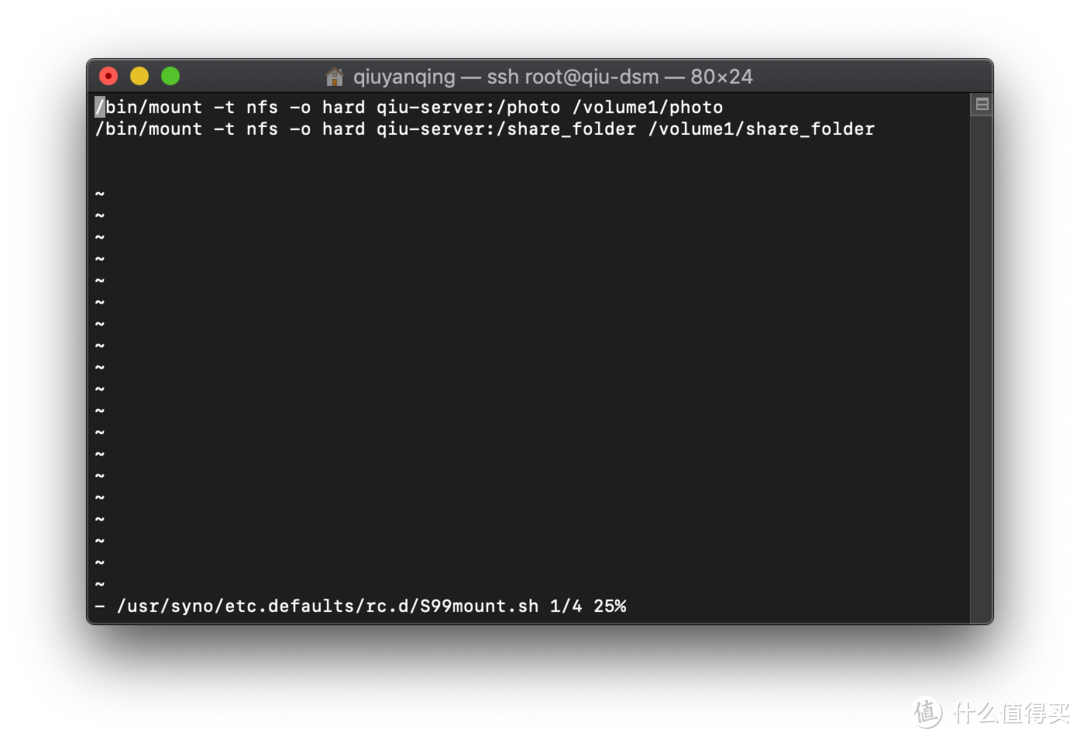
Task: Click the S99mount.sh file path in status line
Action: coord(328,606)
